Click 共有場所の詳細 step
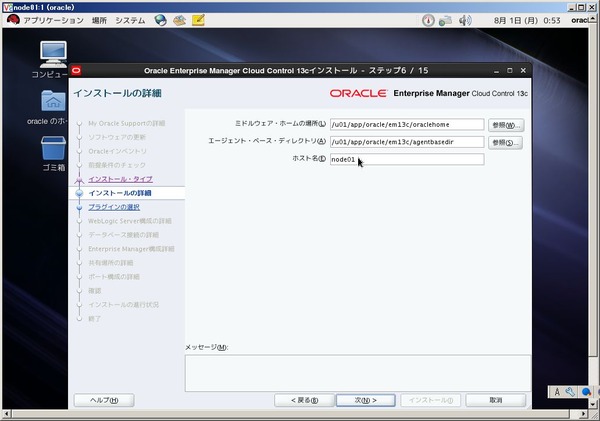 (x=110, y=263)
